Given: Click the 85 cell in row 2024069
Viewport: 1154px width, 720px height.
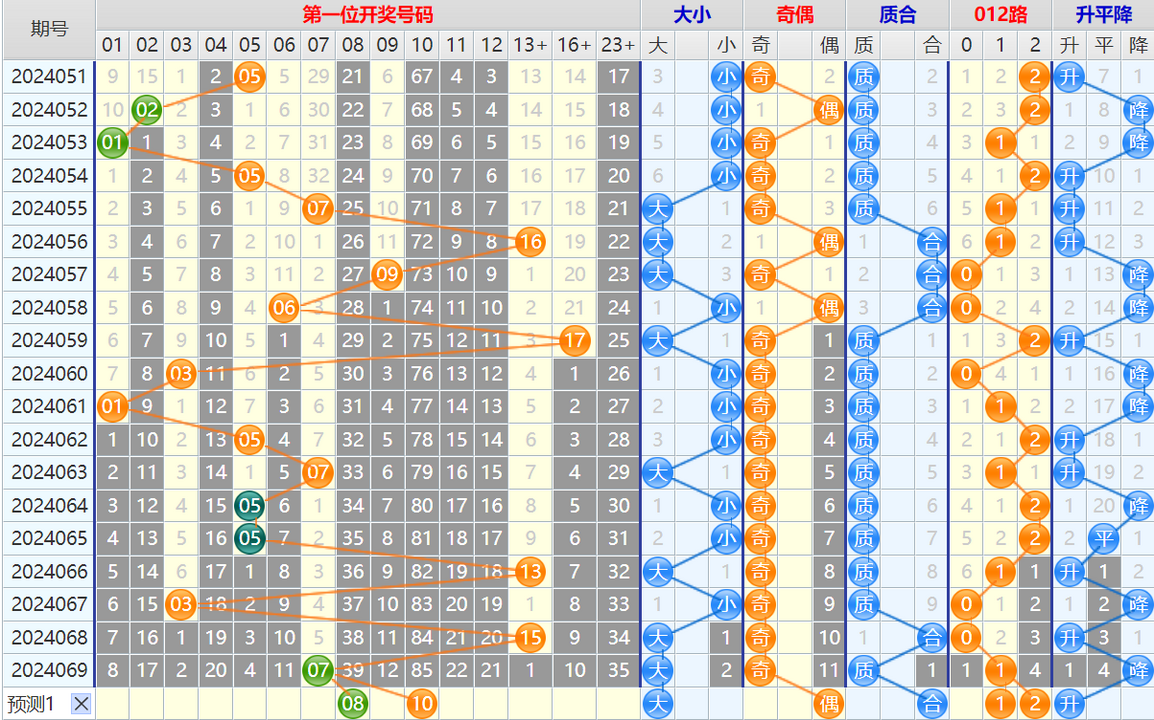Looking at the screenshot, I should coord(422,670).
